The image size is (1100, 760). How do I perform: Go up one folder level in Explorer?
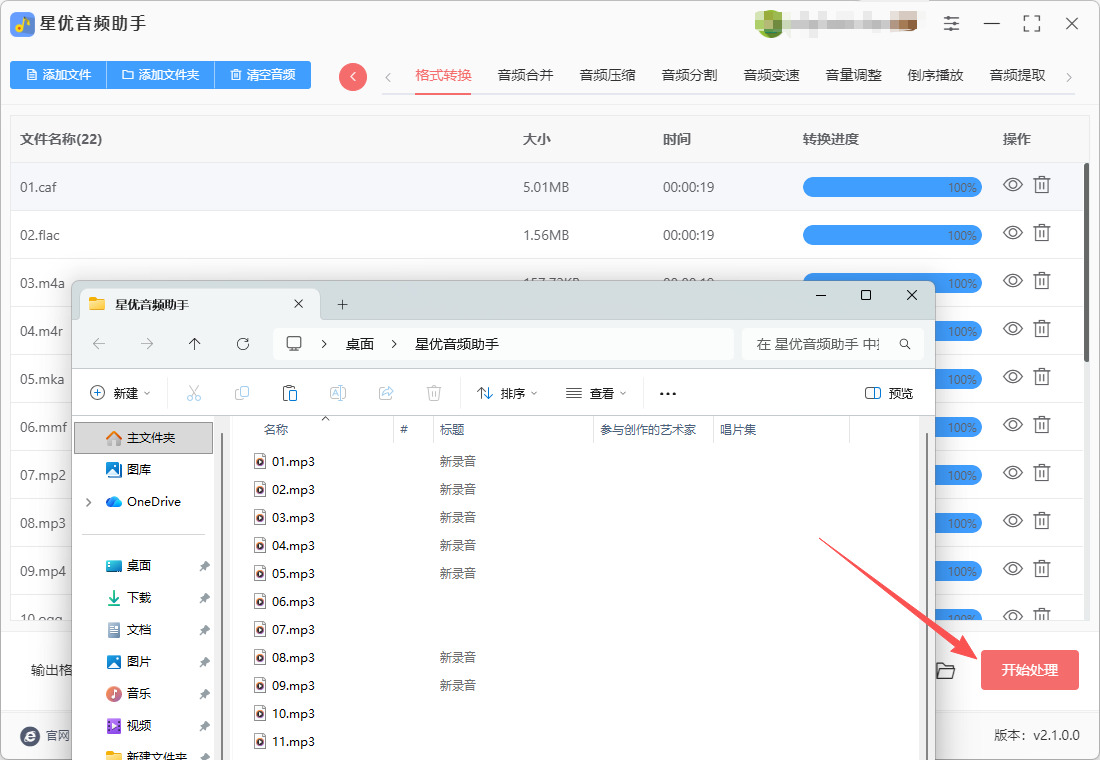pyautogui.click(x=194, y=344)
